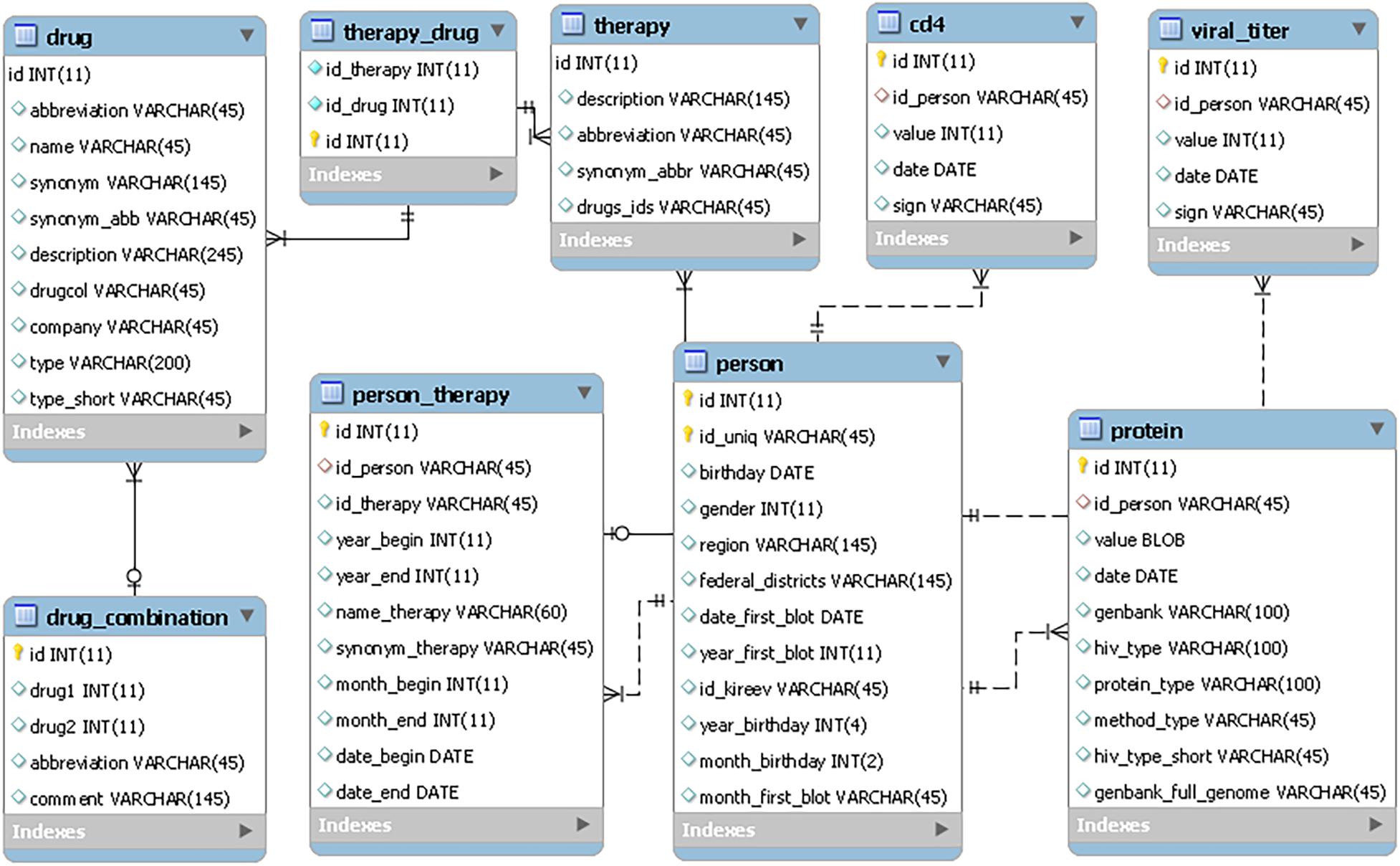Expand Indexes section of person table
Viewport: 1400px width, 866px height.
pyautogui.click(x=942, y=829)
